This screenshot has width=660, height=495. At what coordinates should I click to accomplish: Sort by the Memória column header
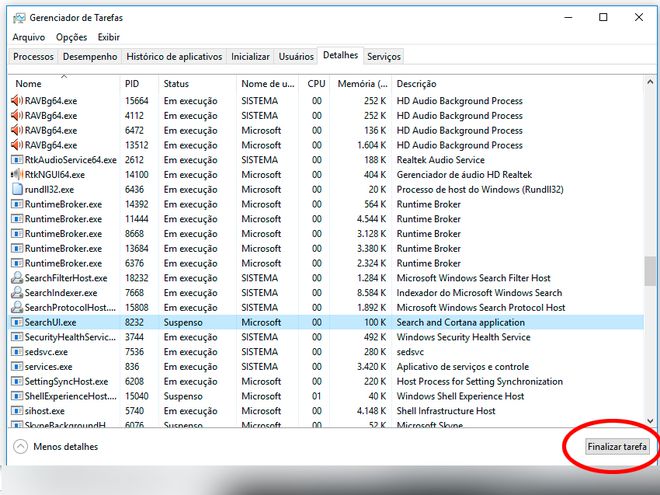point(361,83)
